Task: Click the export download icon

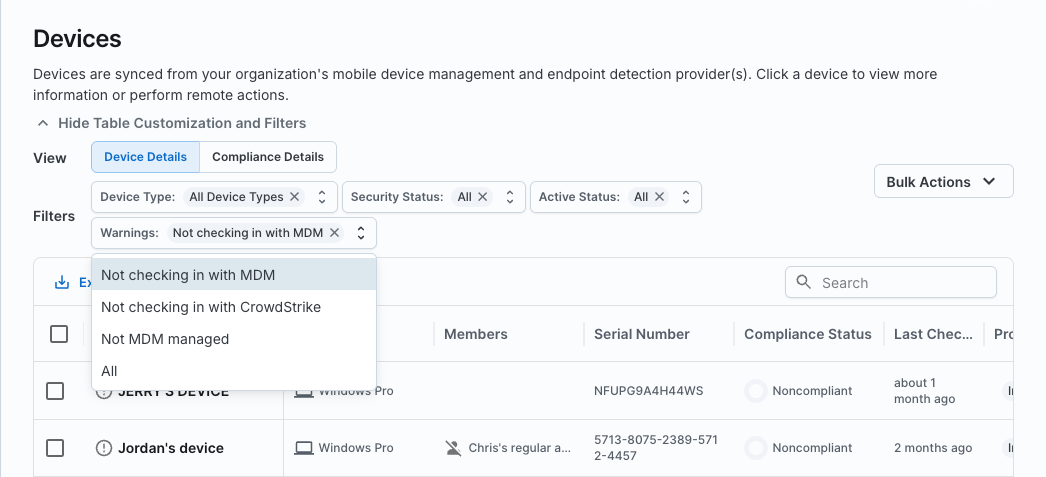Action: 62,283
